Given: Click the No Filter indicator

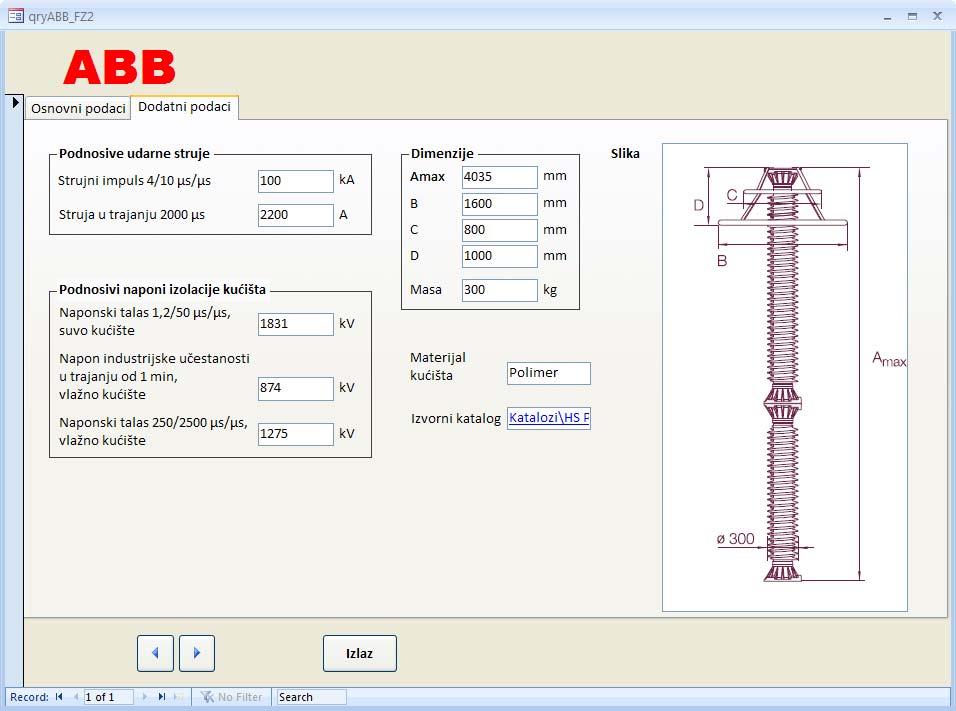Looking at the screenshot, I should [232, 696].
